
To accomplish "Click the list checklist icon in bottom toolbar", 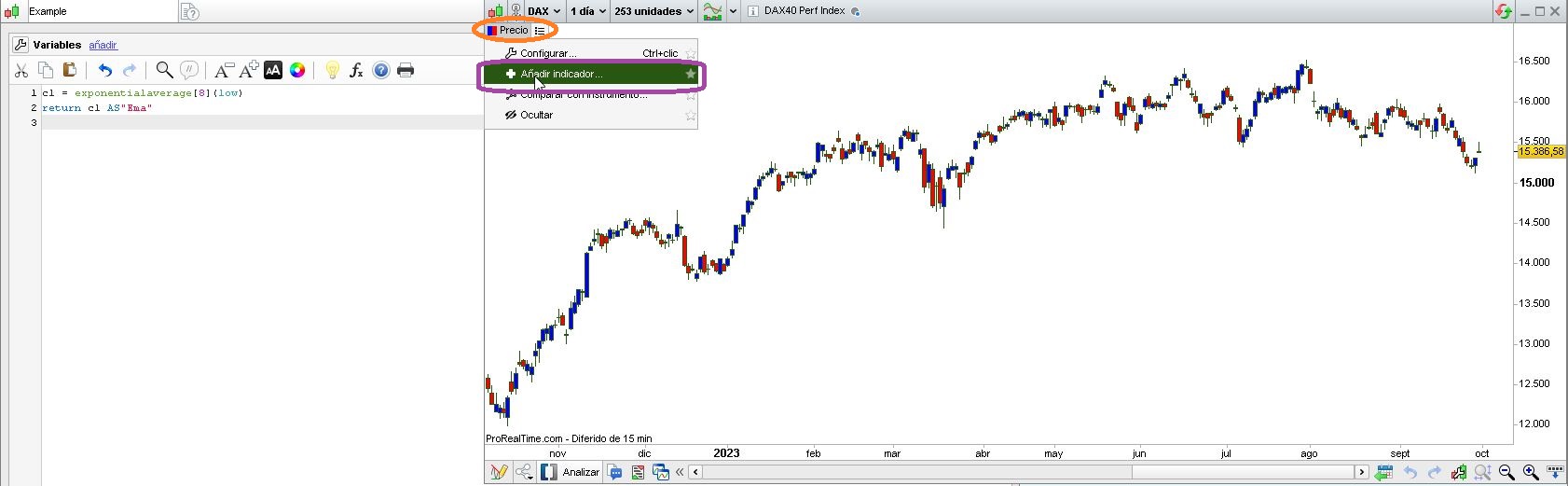I will click(639, 472).
